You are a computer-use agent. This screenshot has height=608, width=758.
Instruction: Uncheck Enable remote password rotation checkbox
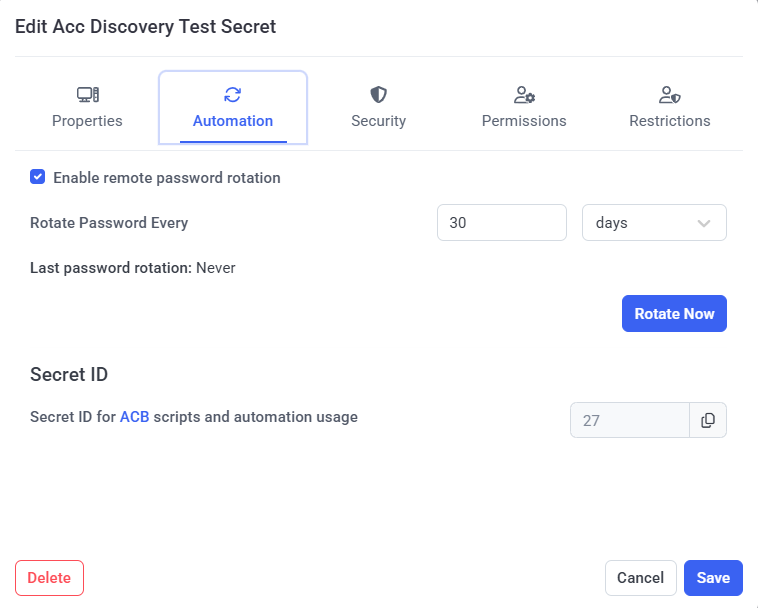[38, 178]
